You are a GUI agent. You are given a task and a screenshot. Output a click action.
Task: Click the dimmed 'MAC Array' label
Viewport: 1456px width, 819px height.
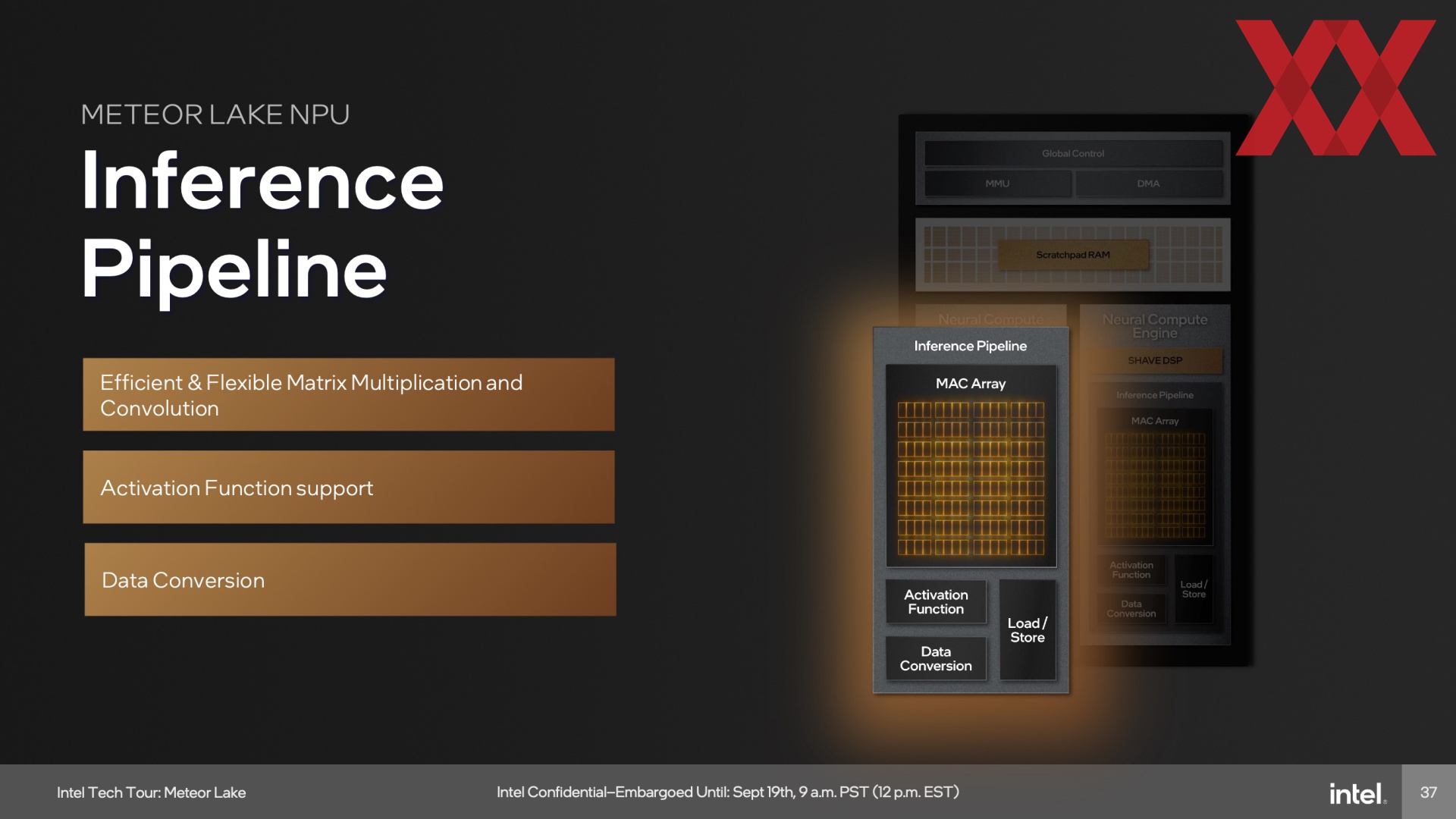[1155, 421]
